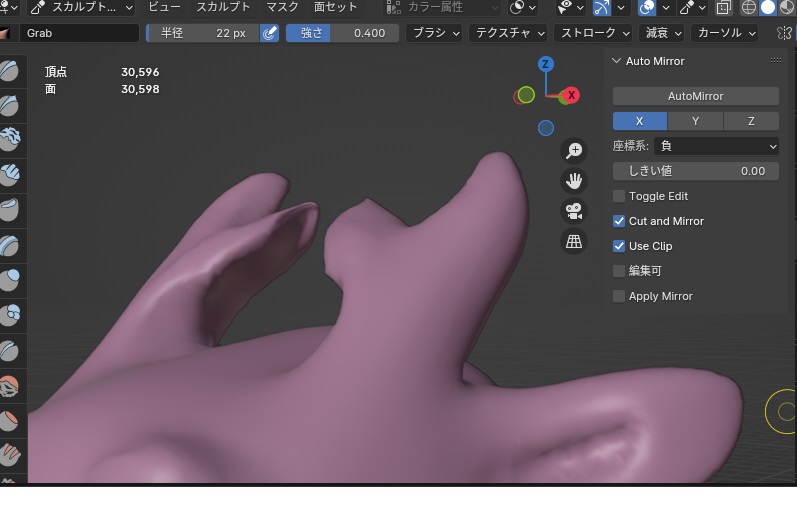797x512 pixels.
Task: Select the Clay Strips brush
Action: pyautogui.click(x=9, y=175)
